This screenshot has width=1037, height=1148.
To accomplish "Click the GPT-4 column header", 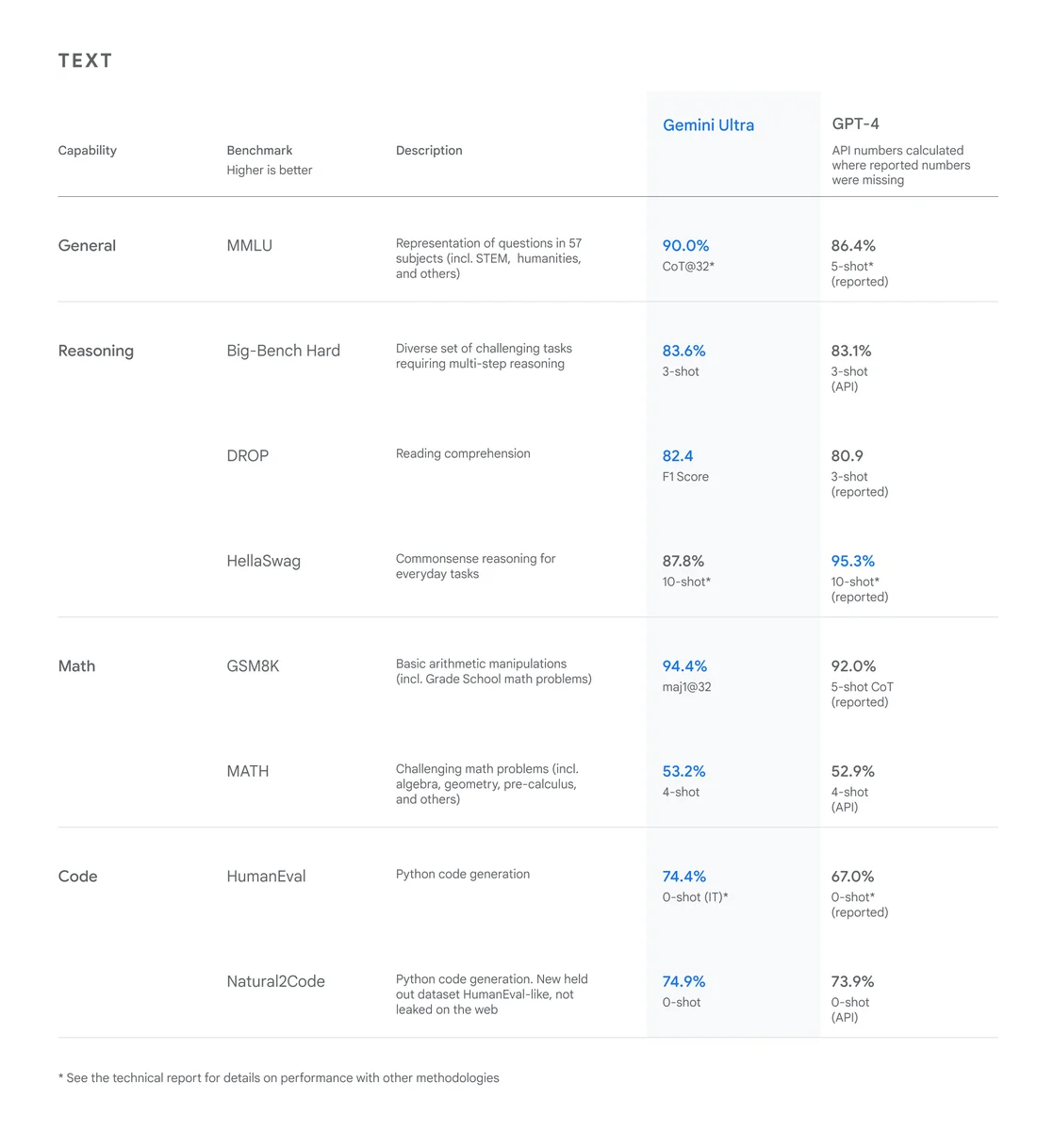I will pyautogui.click(x=855, y=123).
